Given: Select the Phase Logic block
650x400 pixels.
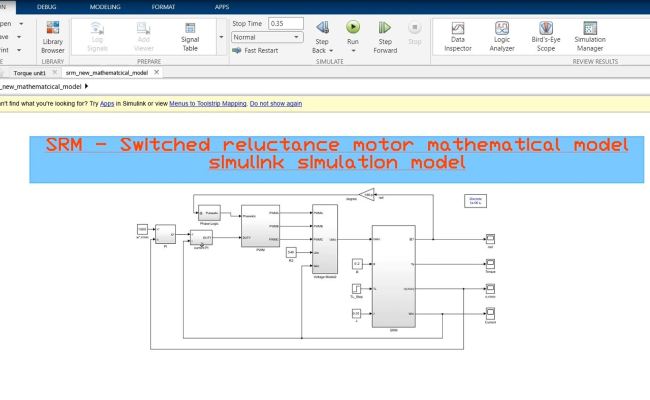Looking at the screenshot, I should [209, 213].
